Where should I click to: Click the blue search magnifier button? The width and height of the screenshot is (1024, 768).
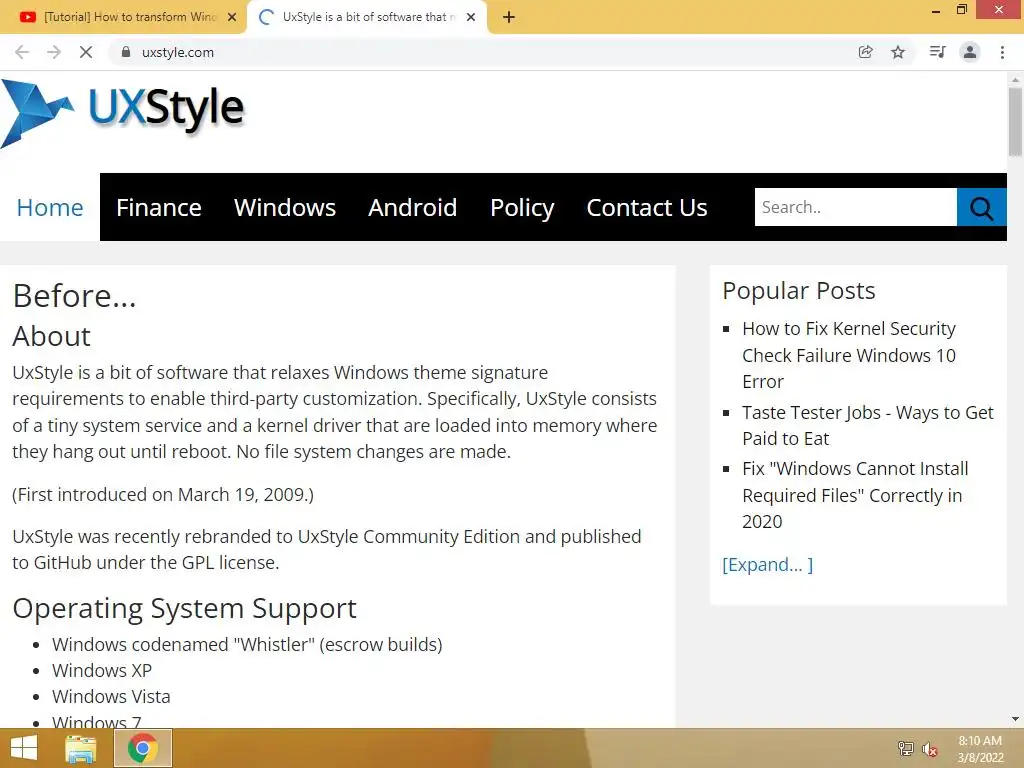(x=981, y=207)
